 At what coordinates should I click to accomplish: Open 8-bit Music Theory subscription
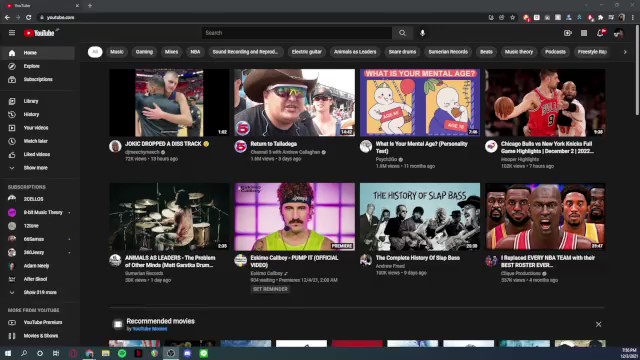38,213
